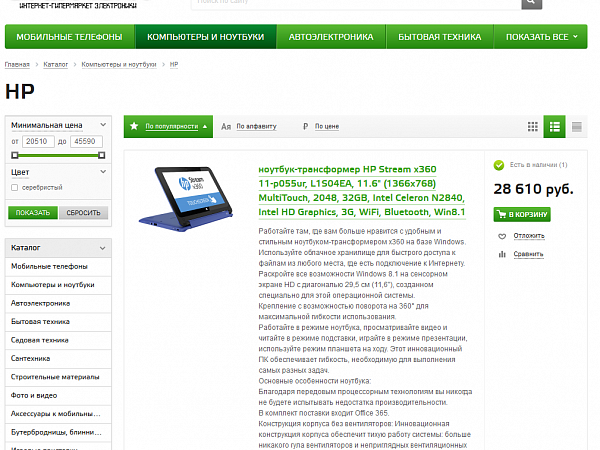This screenshot has height=450, width=600.
Task: Focus the minimum price field 20510
Action: coord(38,142)
